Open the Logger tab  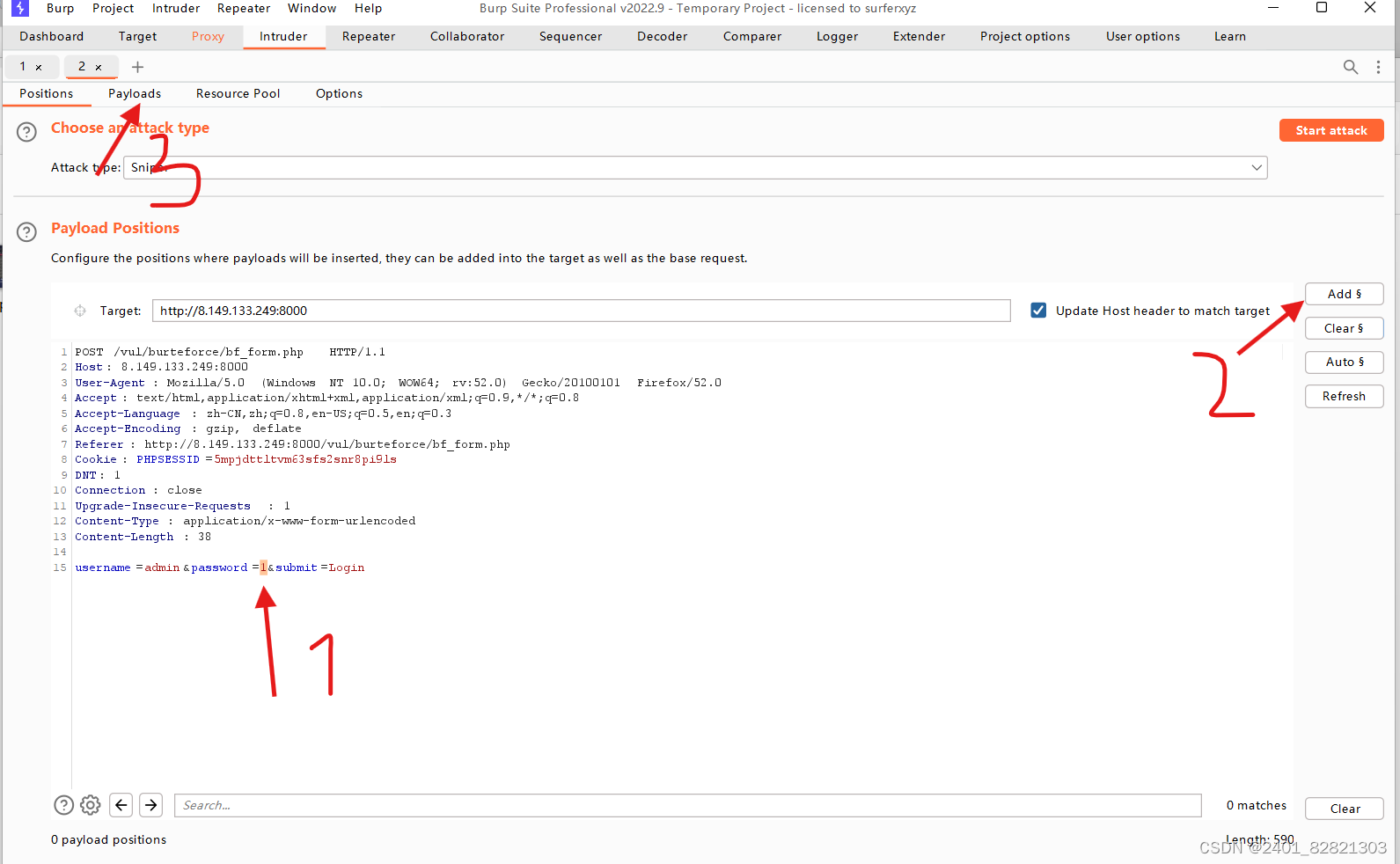(838, 36)
